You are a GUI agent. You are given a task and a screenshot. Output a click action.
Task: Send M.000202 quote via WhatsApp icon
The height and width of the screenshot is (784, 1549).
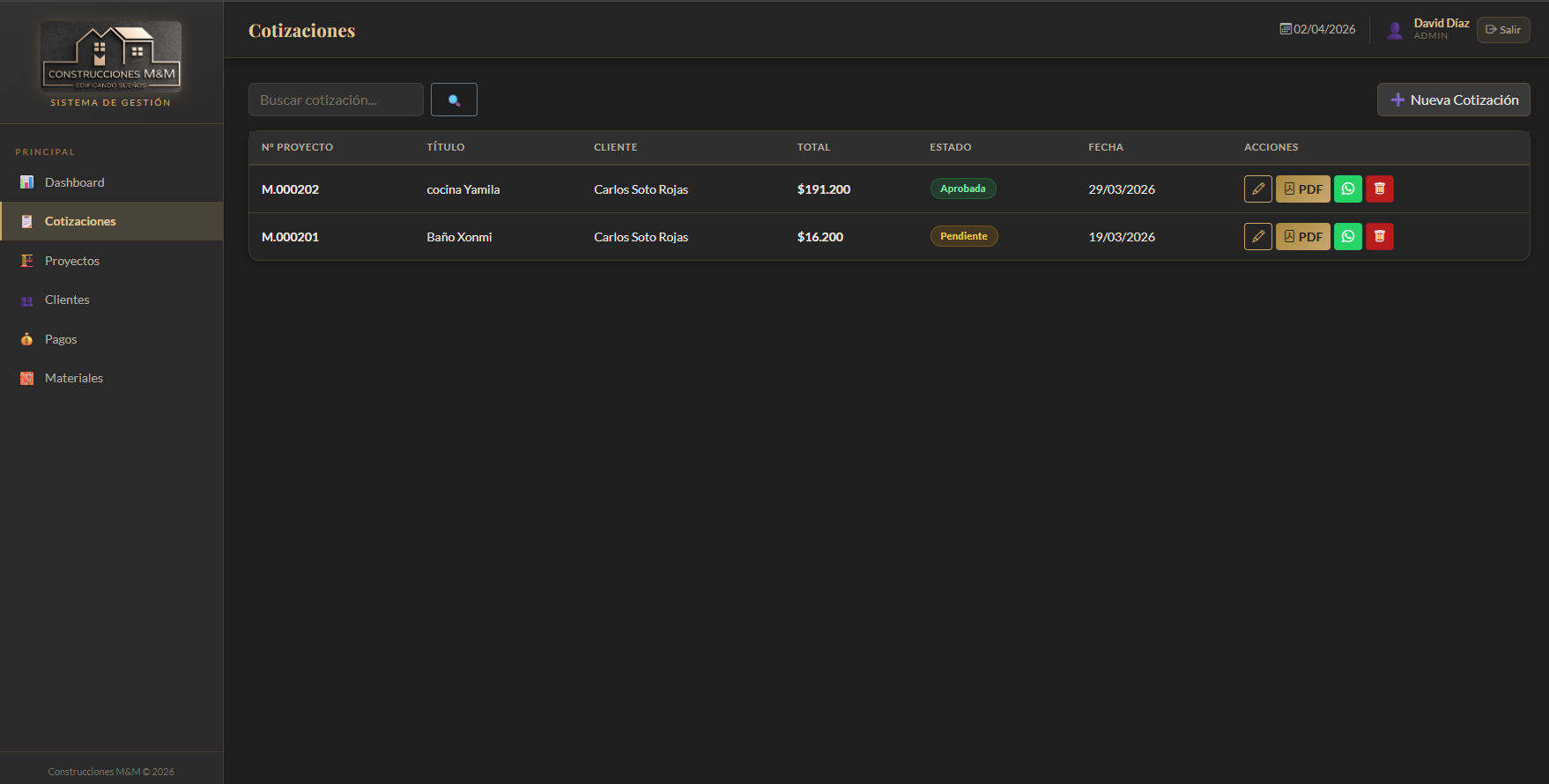1347,189
